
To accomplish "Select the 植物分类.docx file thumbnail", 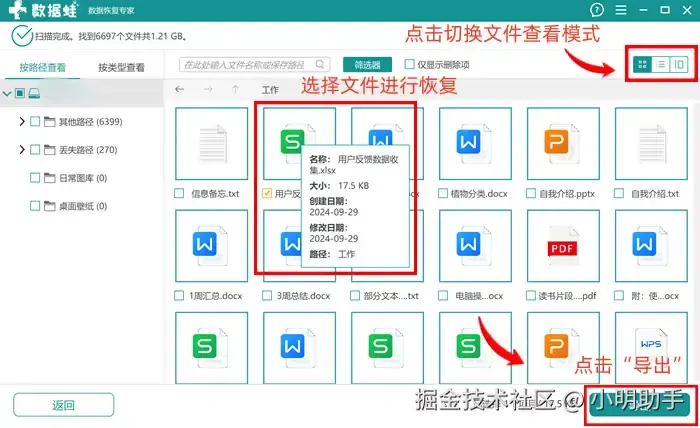I will [x=475, y=144].
